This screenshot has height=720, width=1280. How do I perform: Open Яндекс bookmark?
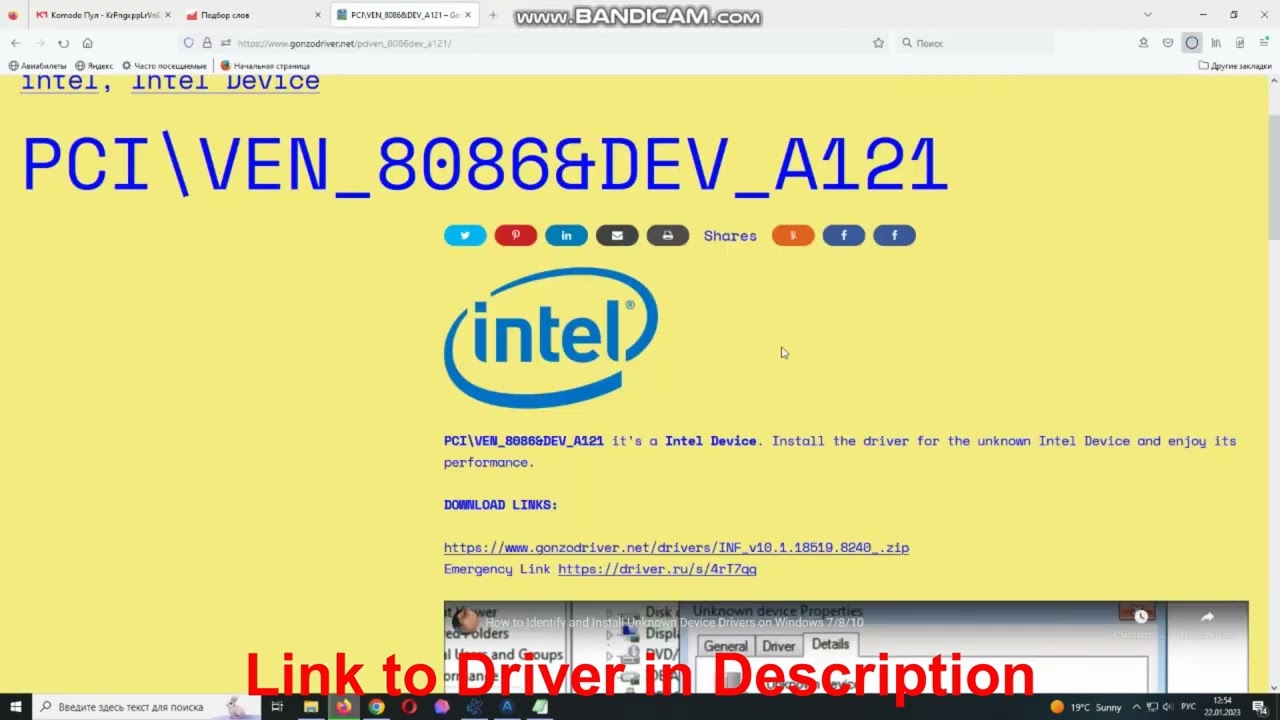(x=94, y=66)
